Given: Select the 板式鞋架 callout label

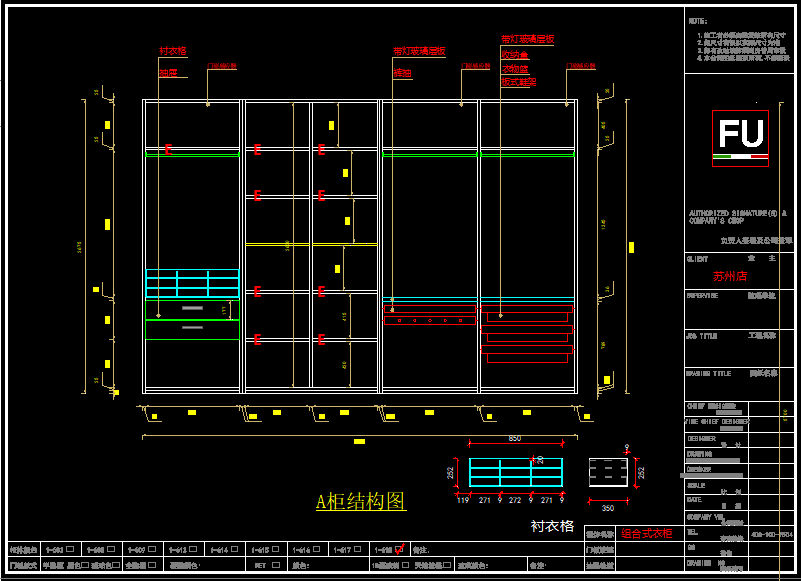Looking at the screenshot, I should tap(518, 82).
